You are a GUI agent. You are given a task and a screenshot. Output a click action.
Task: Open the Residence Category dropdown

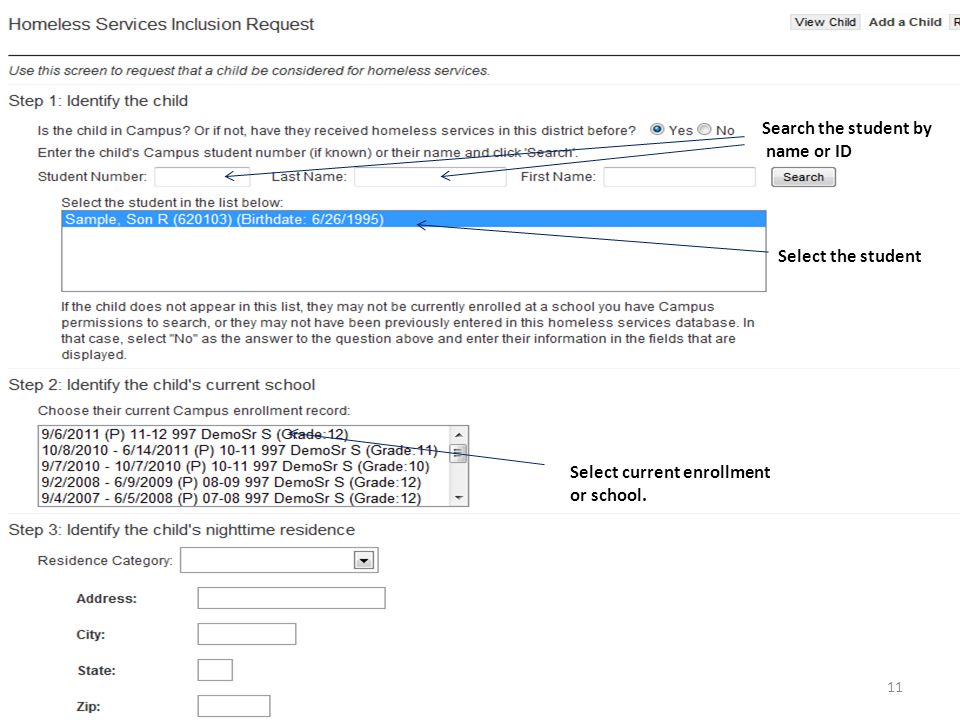[x=279, y=560]
